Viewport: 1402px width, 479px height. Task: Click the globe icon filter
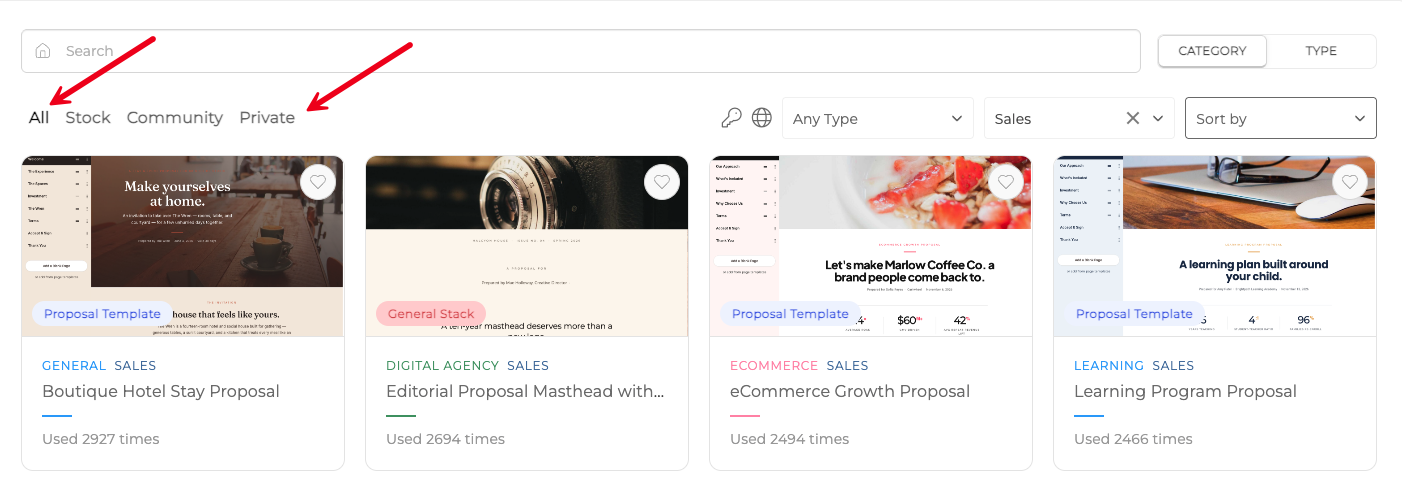(x=762, y=118)
